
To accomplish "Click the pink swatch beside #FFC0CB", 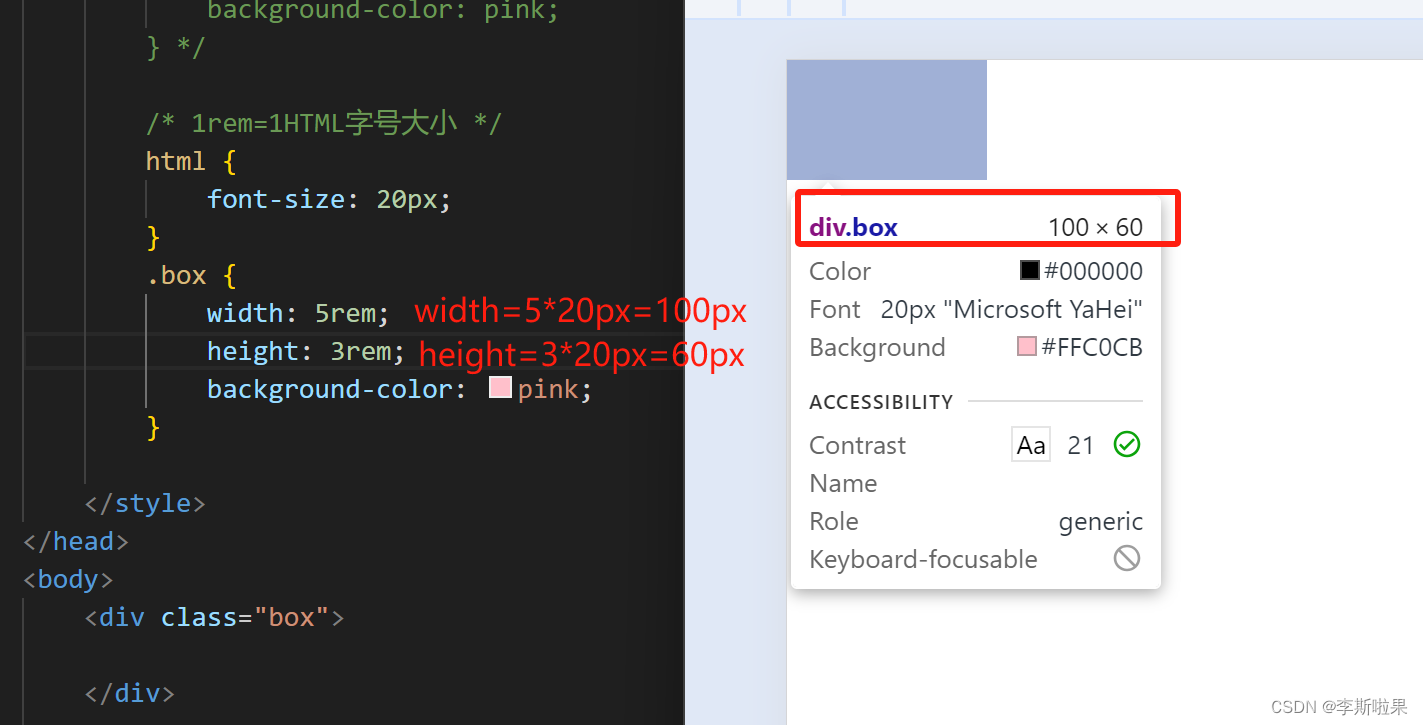I will coord(1027,347).
